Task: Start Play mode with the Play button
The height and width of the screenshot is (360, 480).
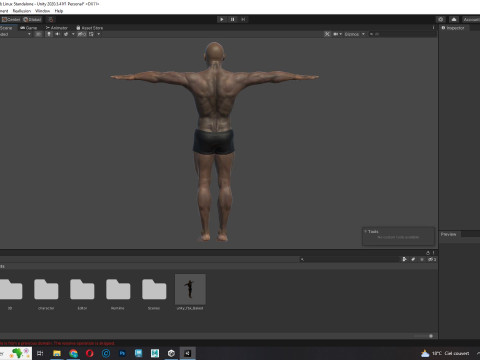Action: point(222,19)
